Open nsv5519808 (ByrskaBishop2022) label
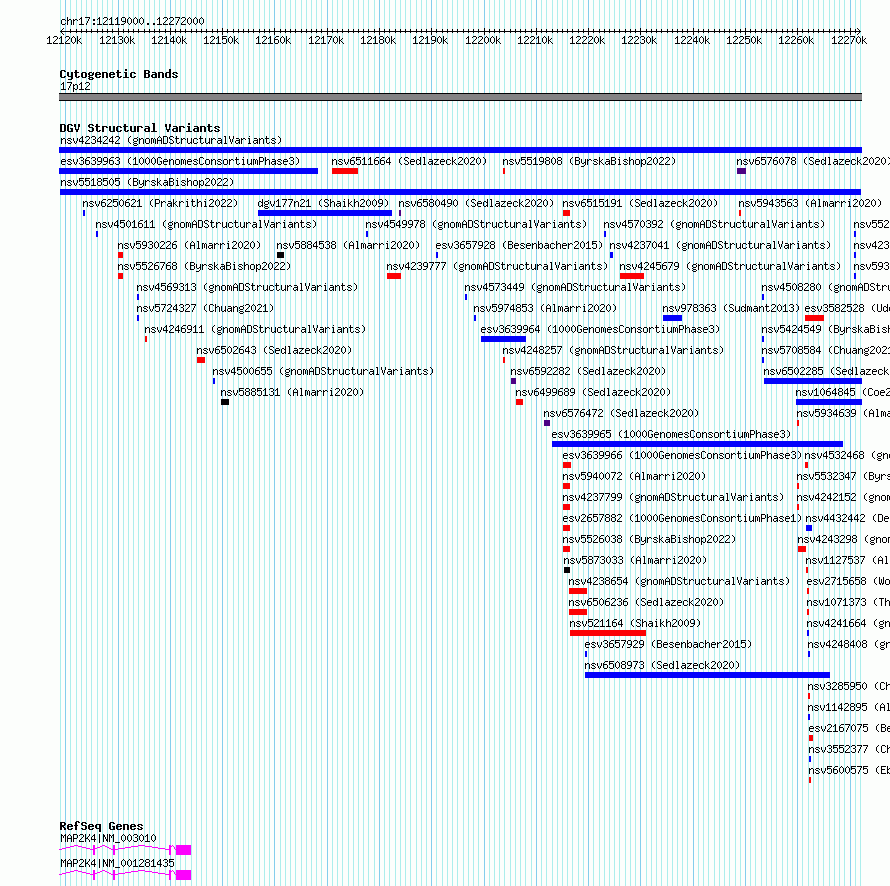 [589, 161]
